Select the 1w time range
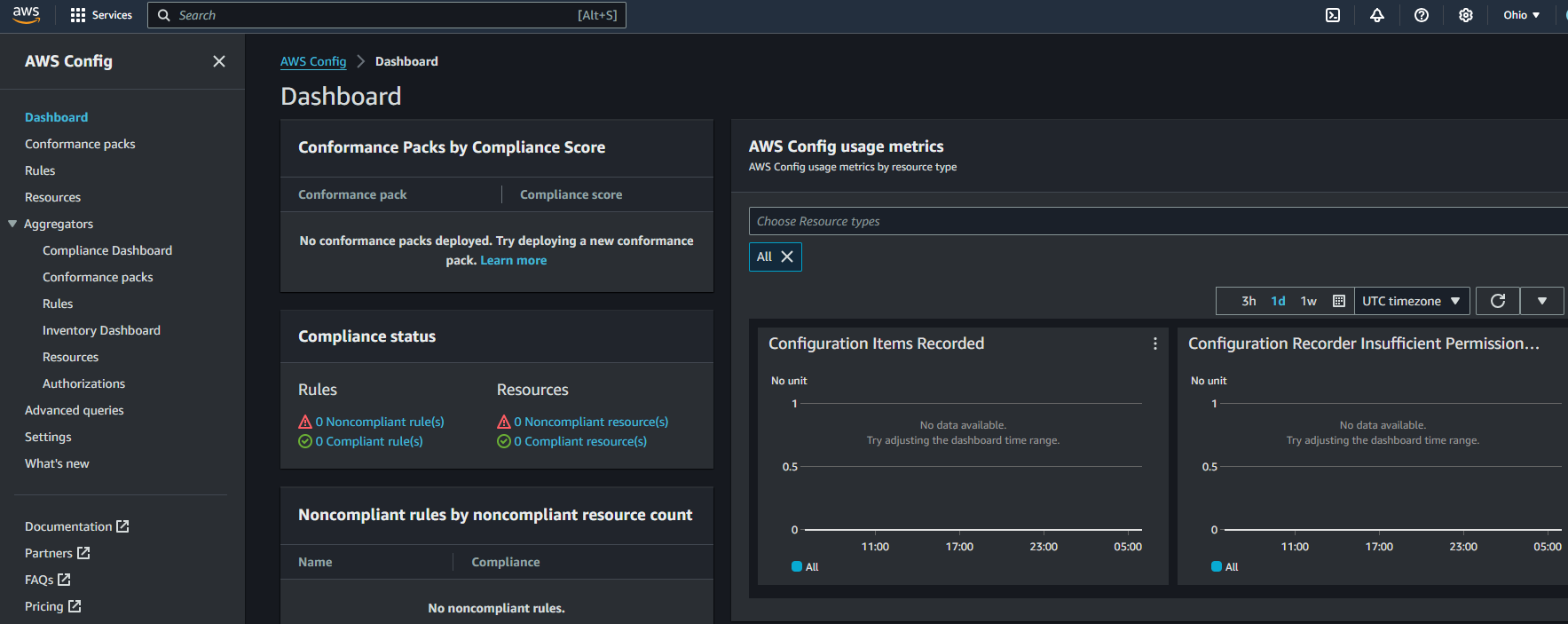1568x624 pixels. [x=1308, y=301]
